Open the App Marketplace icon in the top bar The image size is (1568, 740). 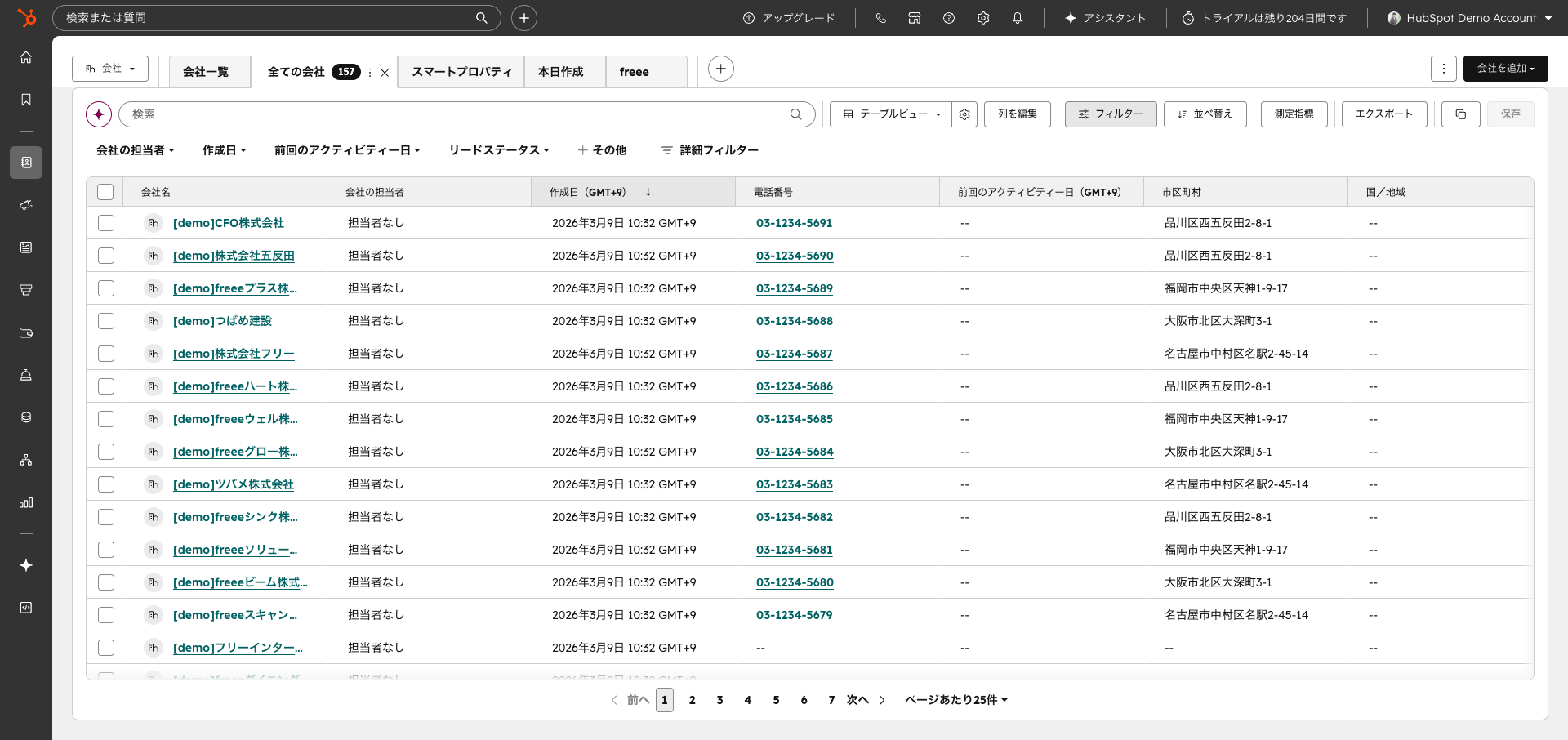pyautogui.click(x=915, y=17)
